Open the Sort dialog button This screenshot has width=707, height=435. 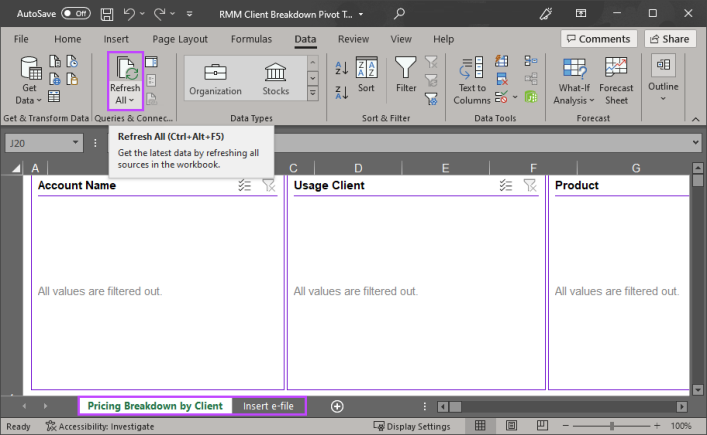coord(366,75)
